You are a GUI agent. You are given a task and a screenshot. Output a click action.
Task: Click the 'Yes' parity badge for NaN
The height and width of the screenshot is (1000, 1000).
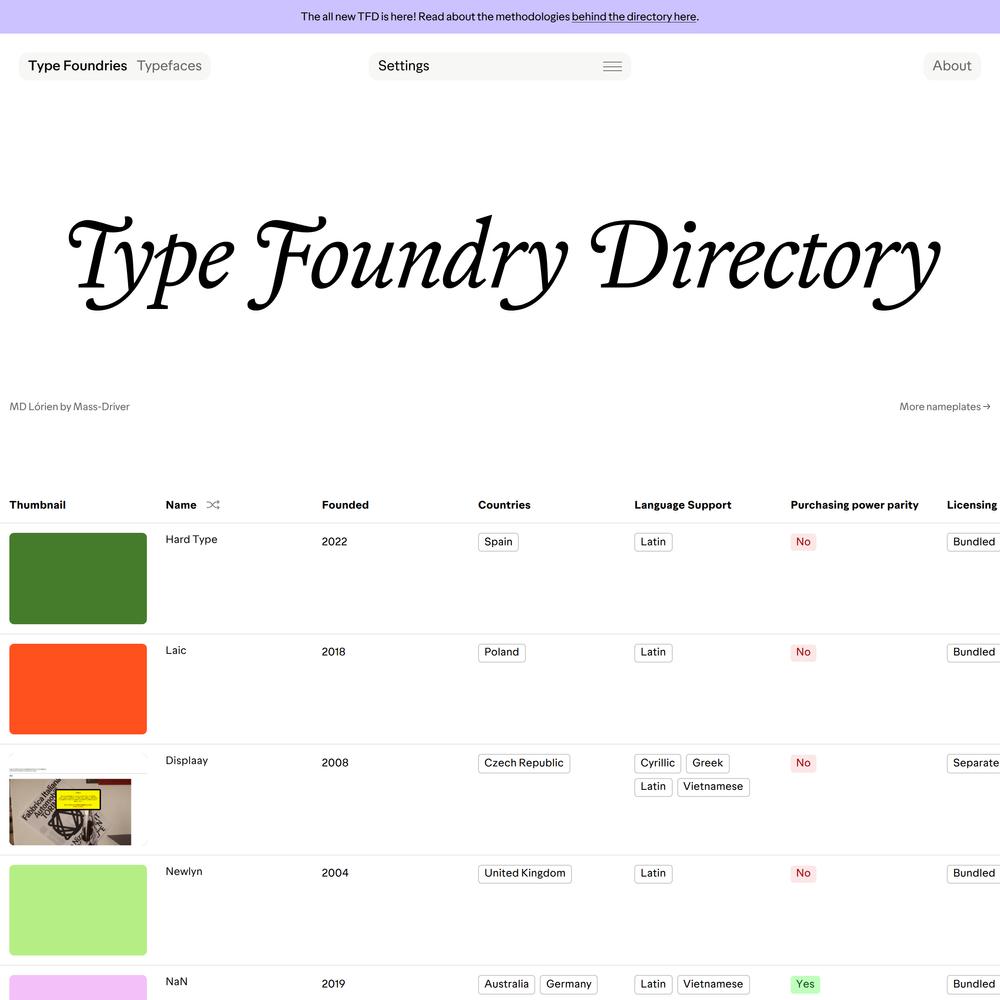pos(805,984)
